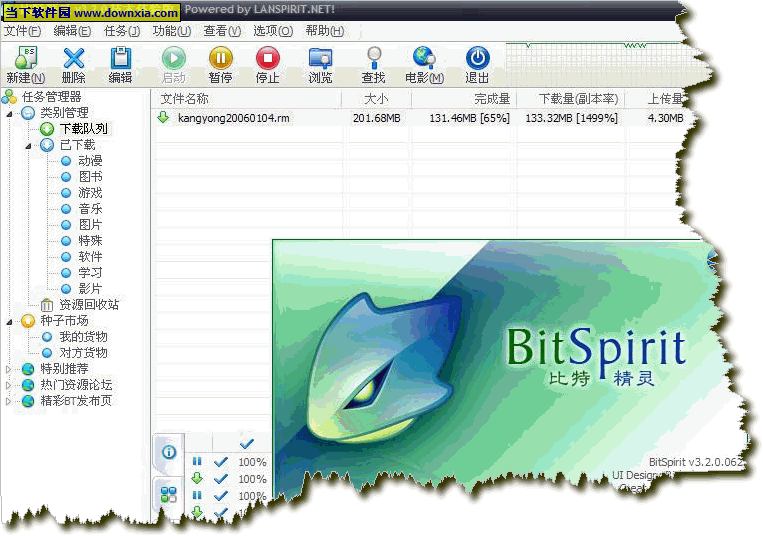
Task: Open the 查看(V) menu
Action: [222, 31]
